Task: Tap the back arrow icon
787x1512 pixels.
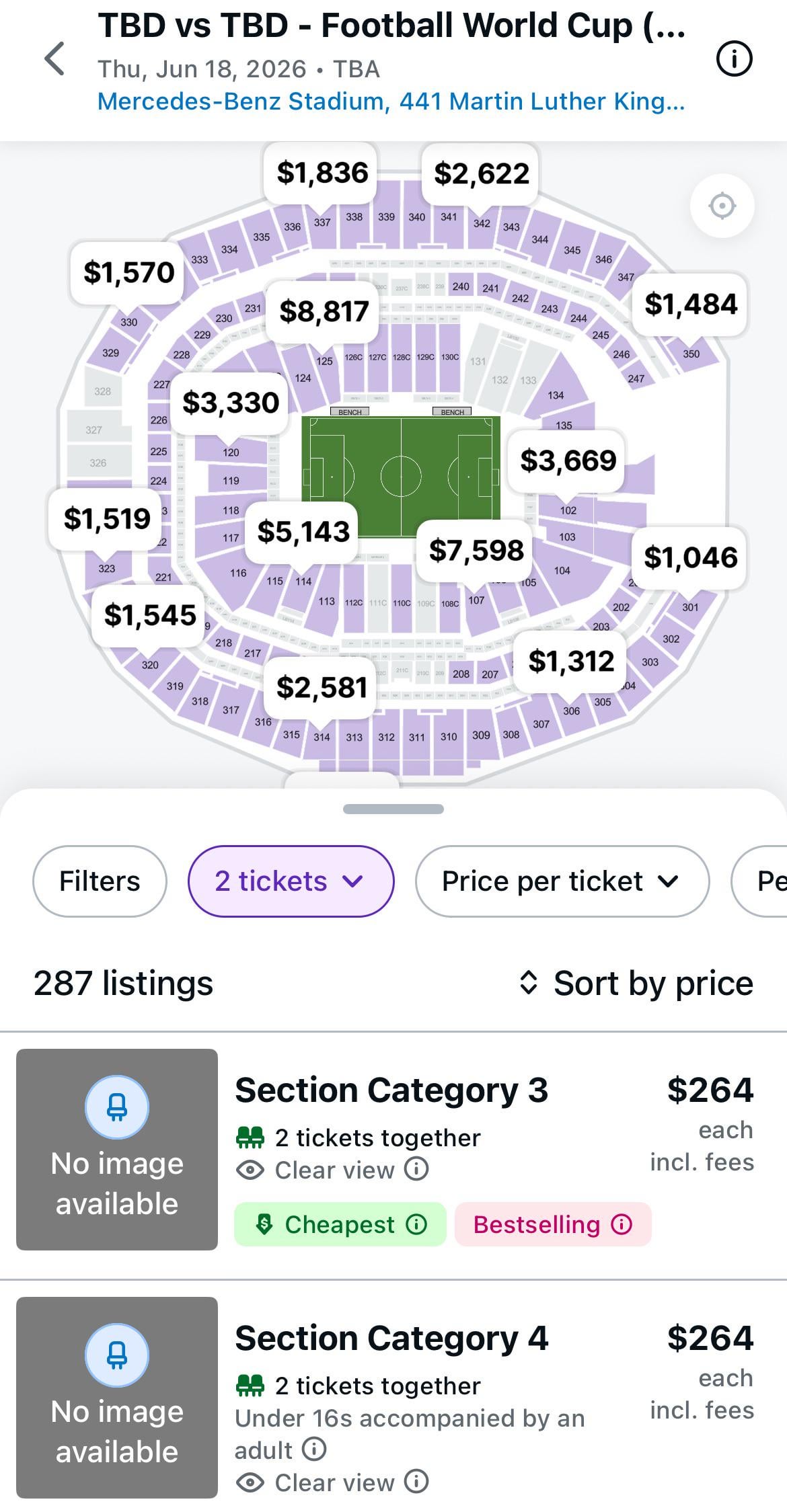Action: (55, 59)
